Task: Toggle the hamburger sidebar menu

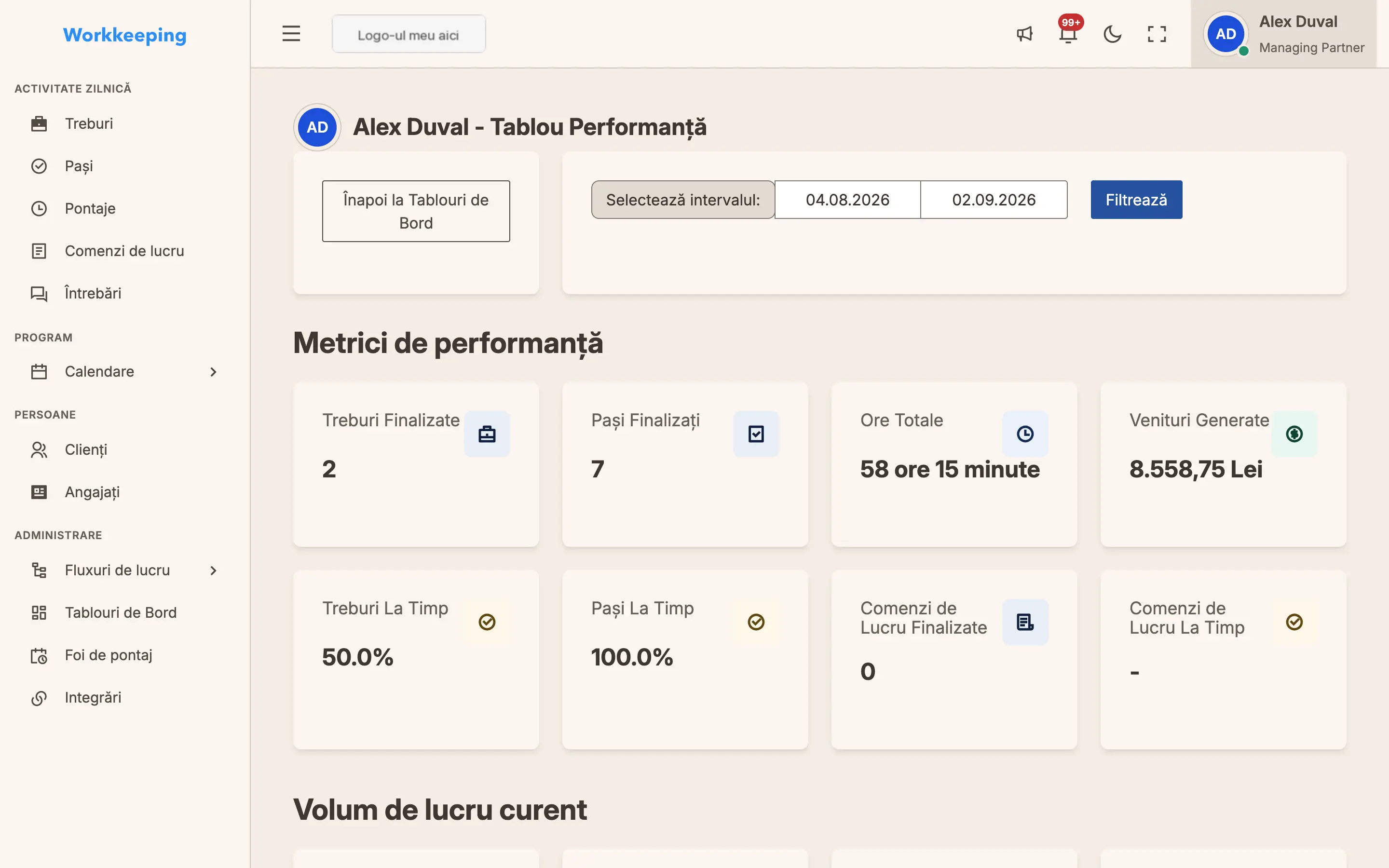Action: (291, 34)
